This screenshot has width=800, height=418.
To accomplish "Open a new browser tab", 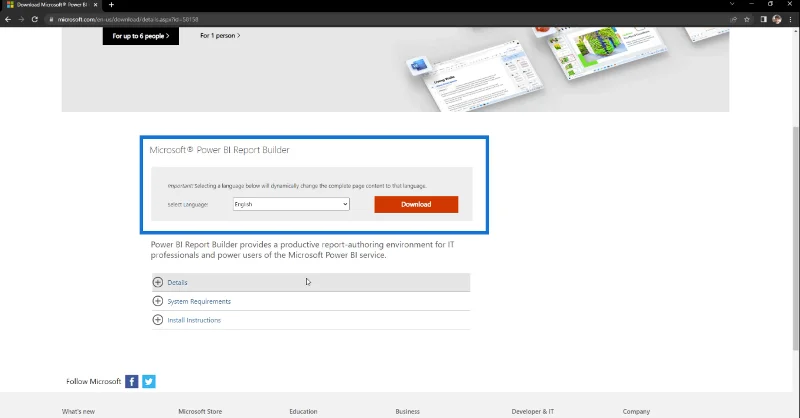I will click(111, 5).
